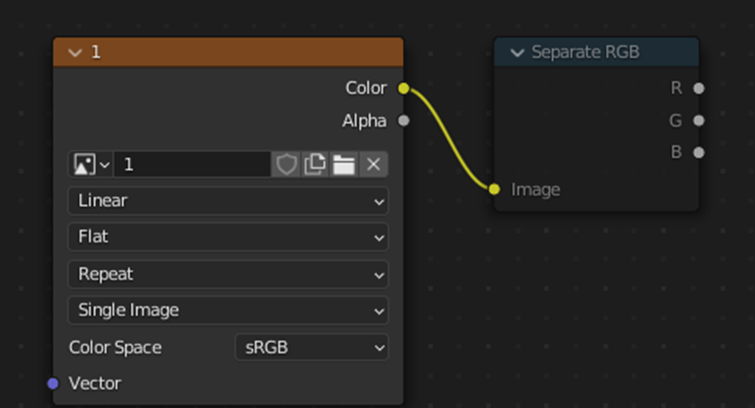Viewport: 755px width, 408px height.
Task: Click the Alpha output socket
Action: pyautogui.click(x=404, y=120)
